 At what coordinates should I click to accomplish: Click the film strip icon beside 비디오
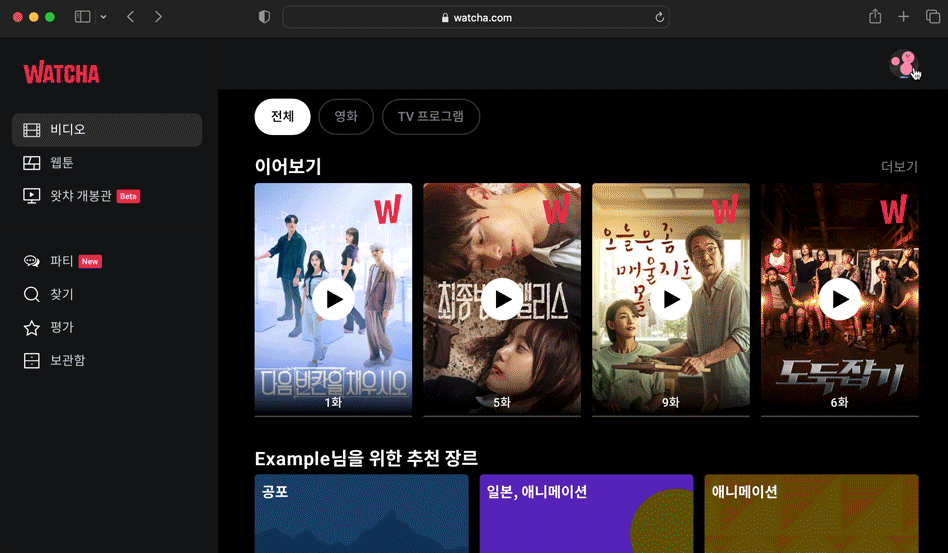pyautogui.click(x=31, y=130)
